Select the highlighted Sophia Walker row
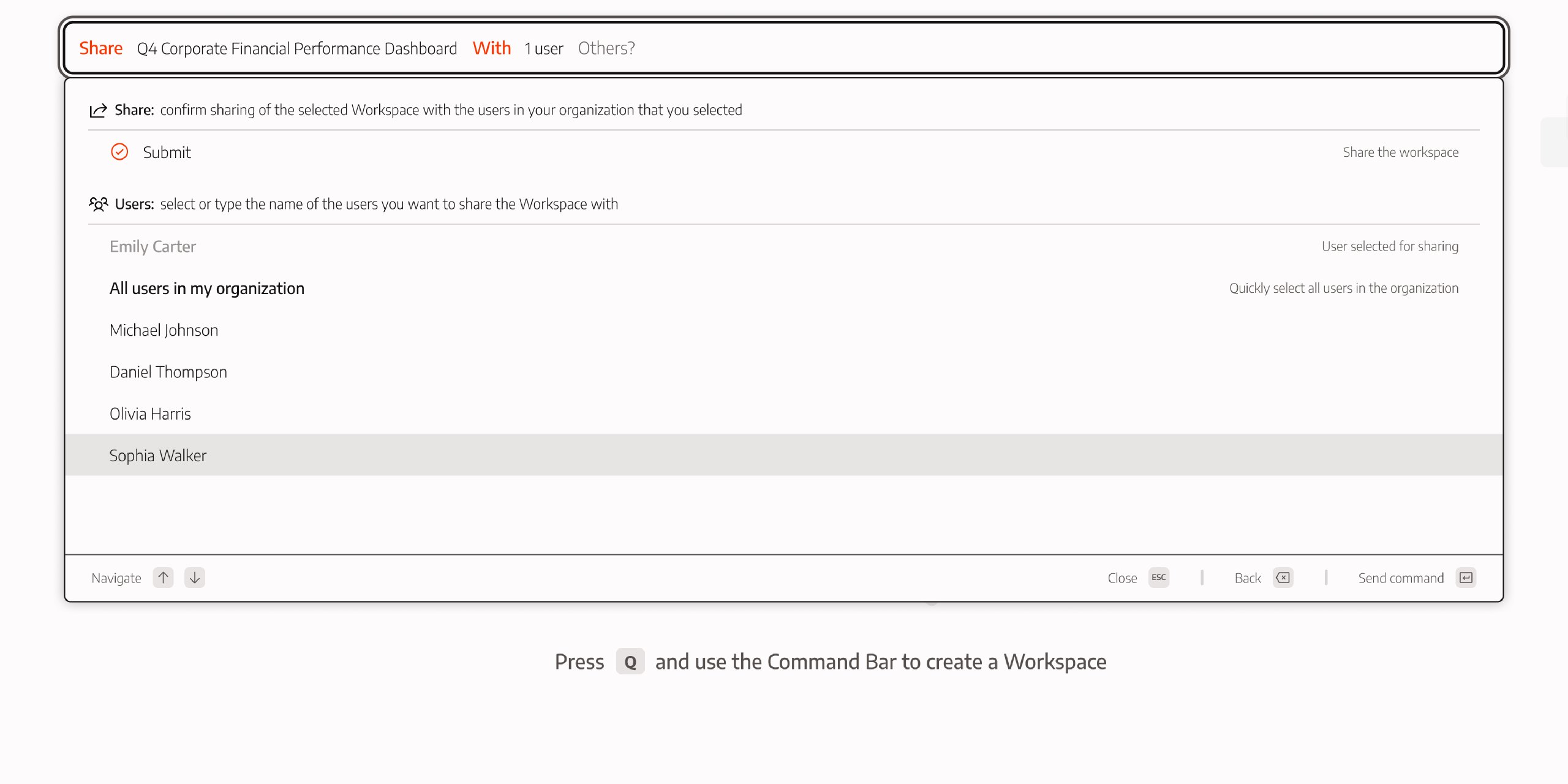Viewport: 1568px width, 784px height. pyautogui.click(x=157, y=454)
